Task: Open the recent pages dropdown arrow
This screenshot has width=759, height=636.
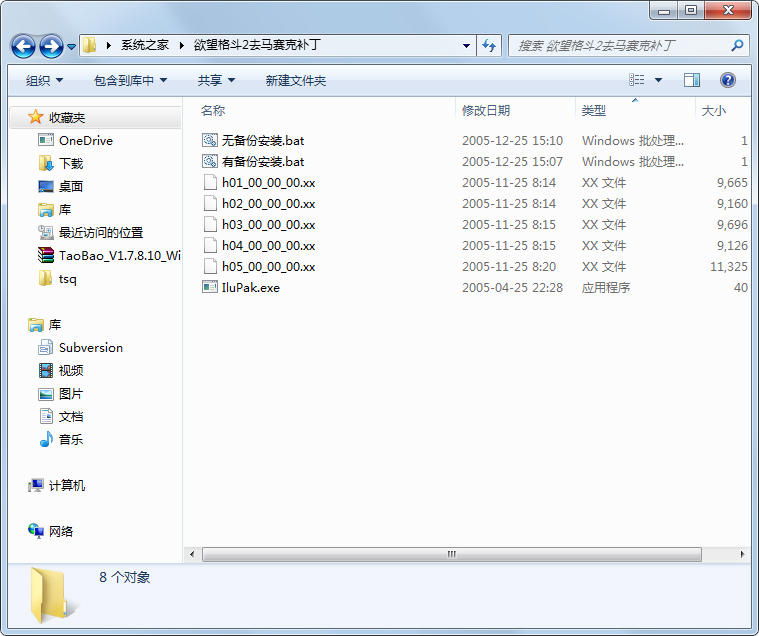Action: point(72,47)
